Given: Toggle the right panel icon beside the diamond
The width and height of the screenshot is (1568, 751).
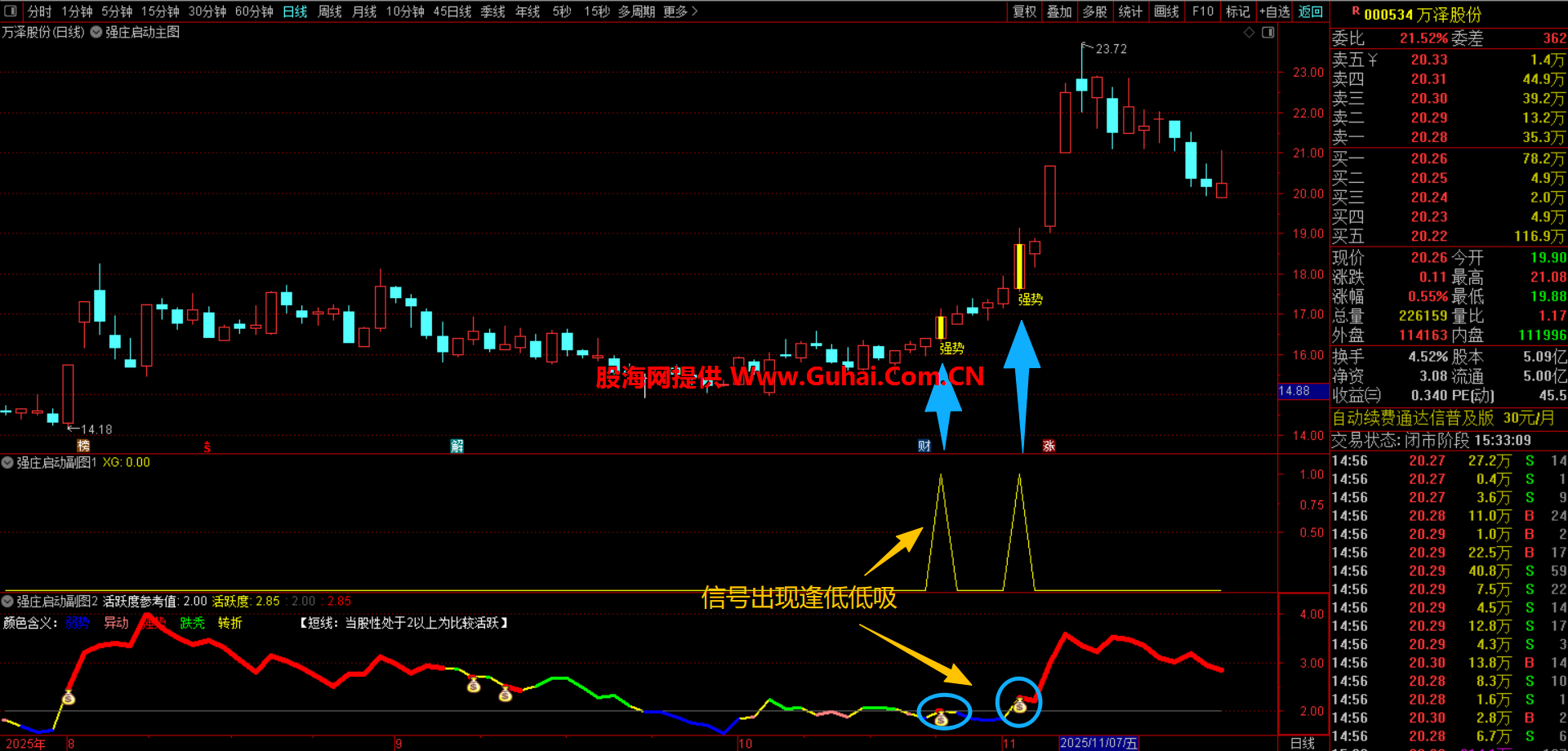Looking at the screenshot, I should tap(1267, 33).
